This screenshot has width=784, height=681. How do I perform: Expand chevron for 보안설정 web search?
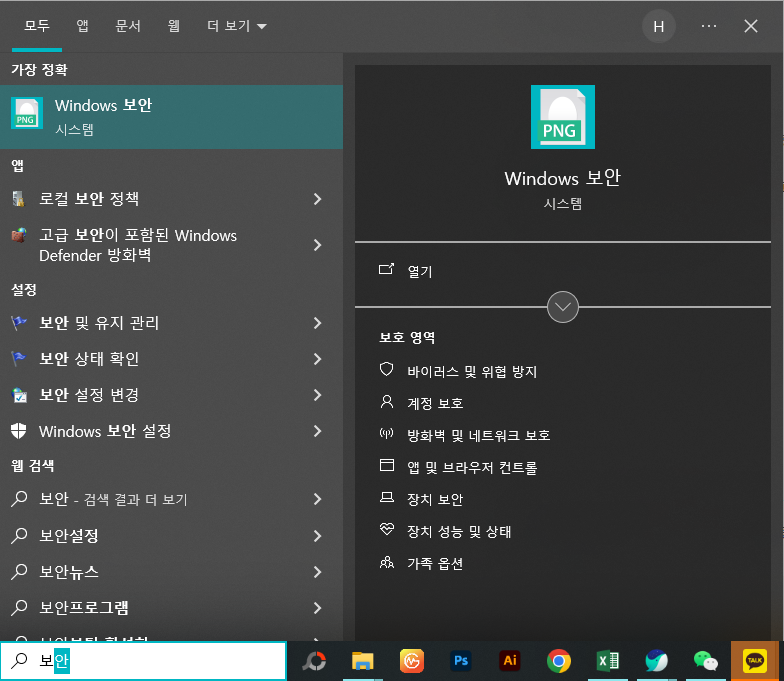317,536
